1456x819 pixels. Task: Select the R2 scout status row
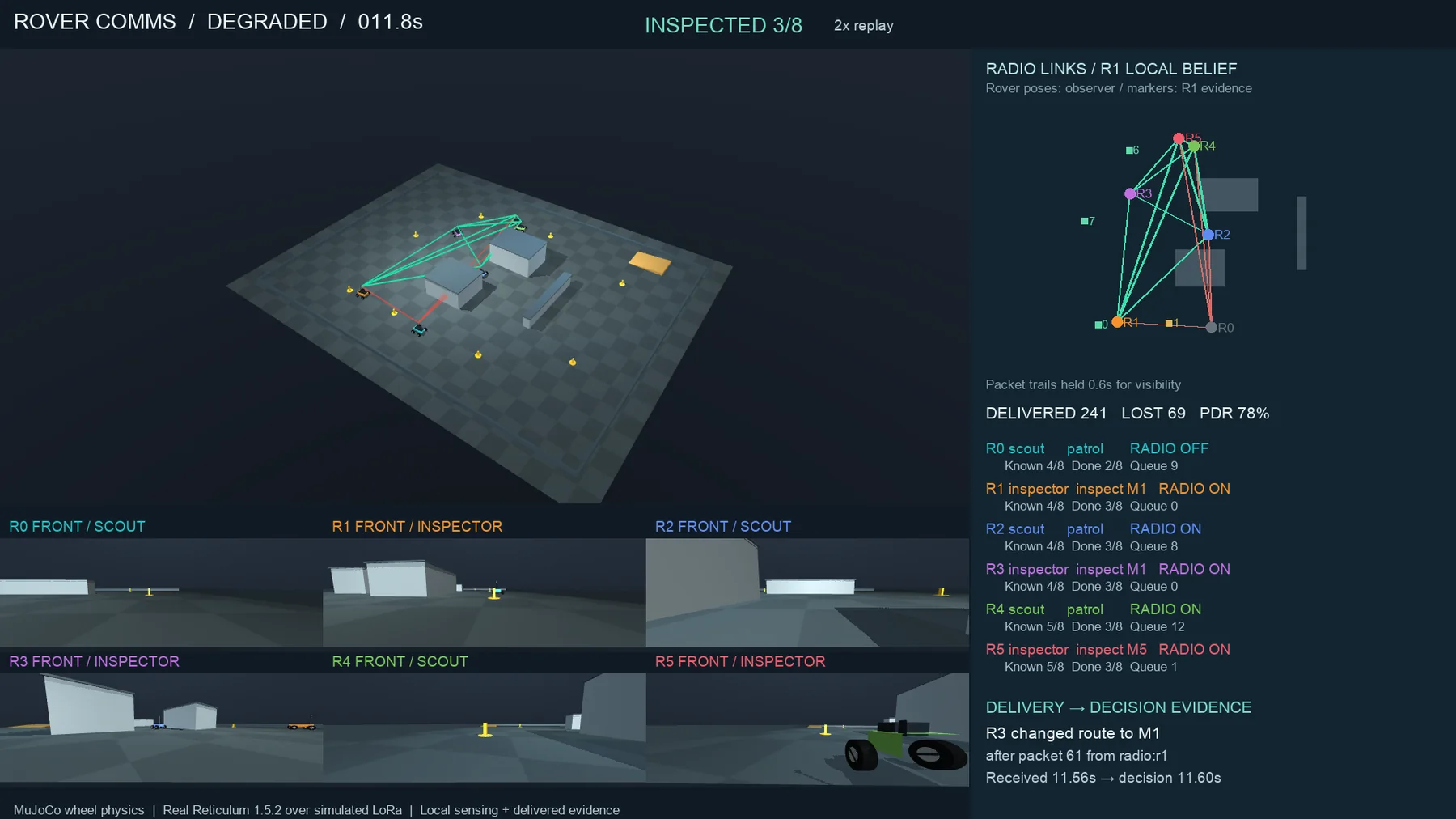[x=1093, y=529]
